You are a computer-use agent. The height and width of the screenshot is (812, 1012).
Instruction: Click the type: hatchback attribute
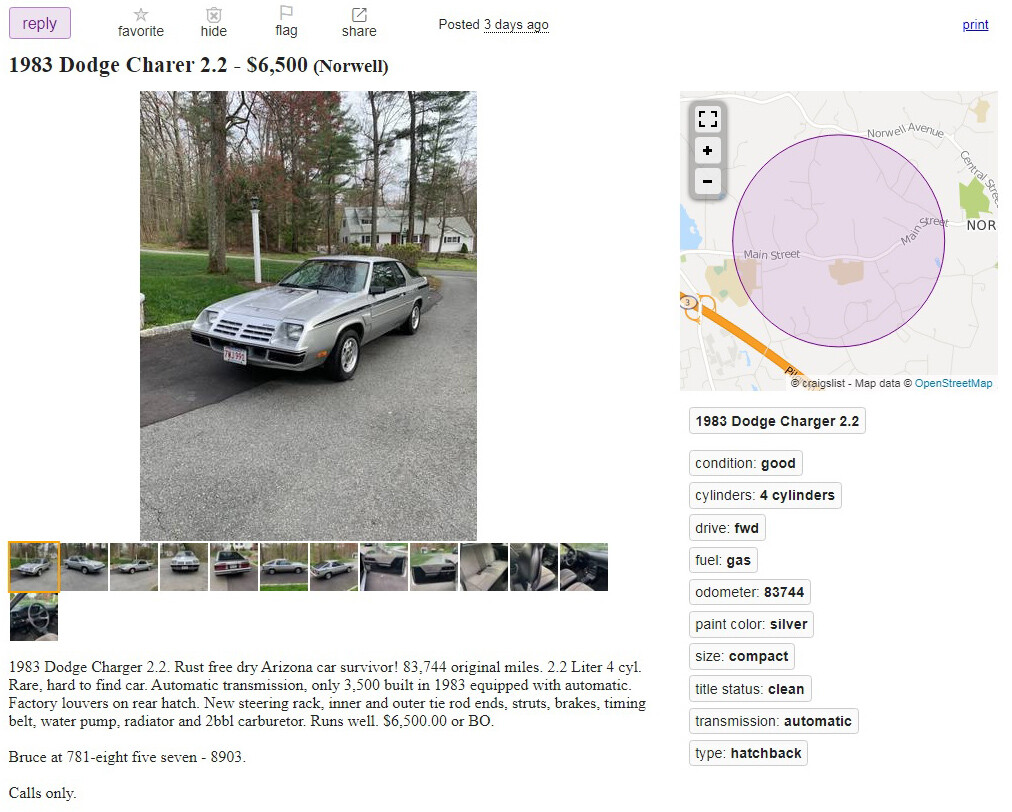(x=748, y=753)
